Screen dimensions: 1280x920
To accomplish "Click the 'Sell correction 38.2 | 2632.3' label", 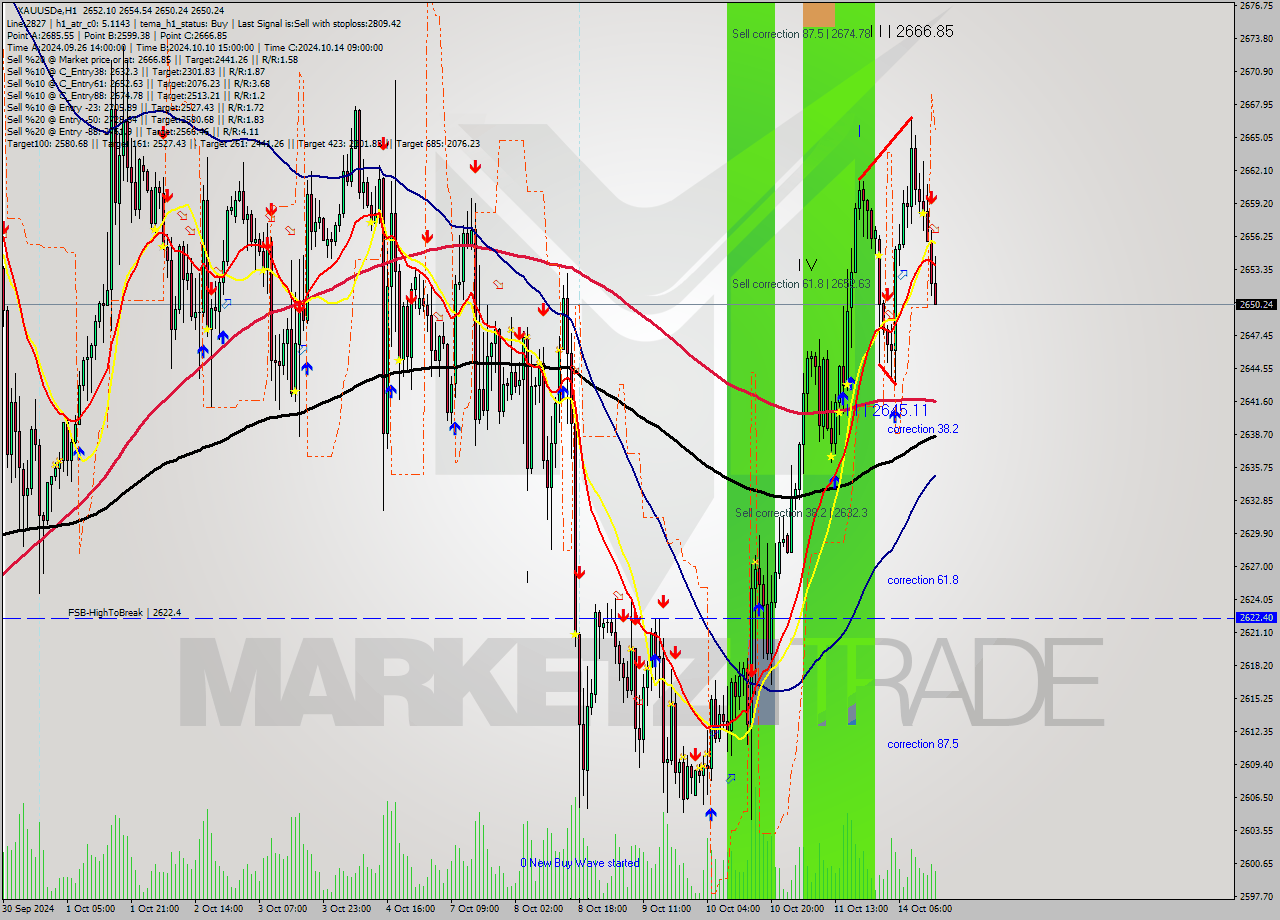I will (x=801, y=513).
